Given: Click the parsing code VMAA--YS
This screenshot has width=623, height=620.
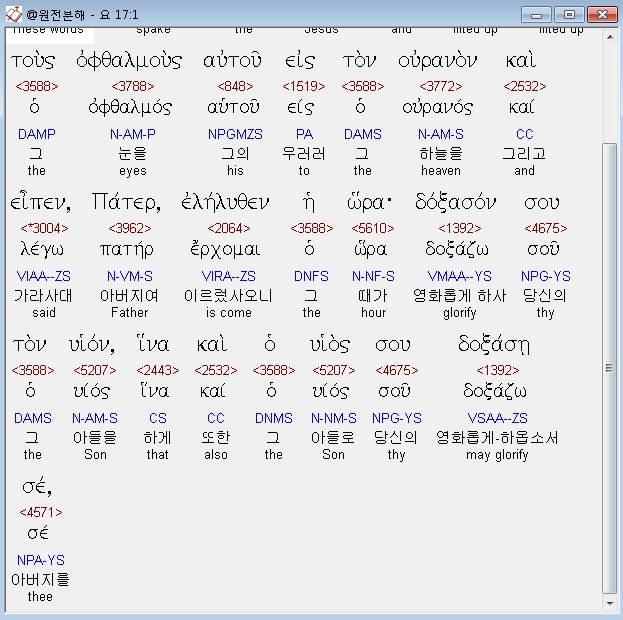Looking at the screenshot, I should coord(460,276).
